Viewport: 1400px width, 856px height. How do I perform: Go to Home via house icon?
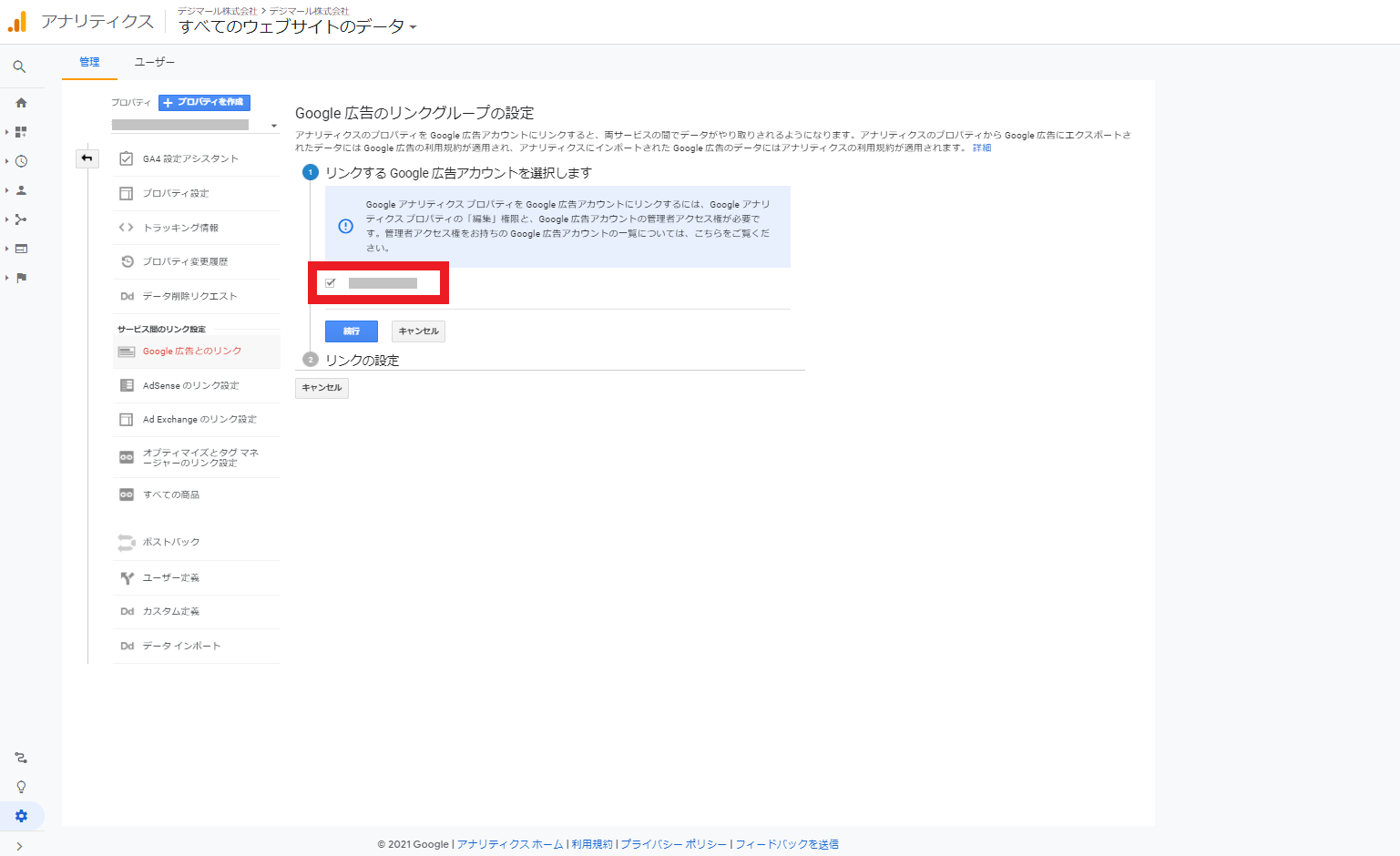21,103
